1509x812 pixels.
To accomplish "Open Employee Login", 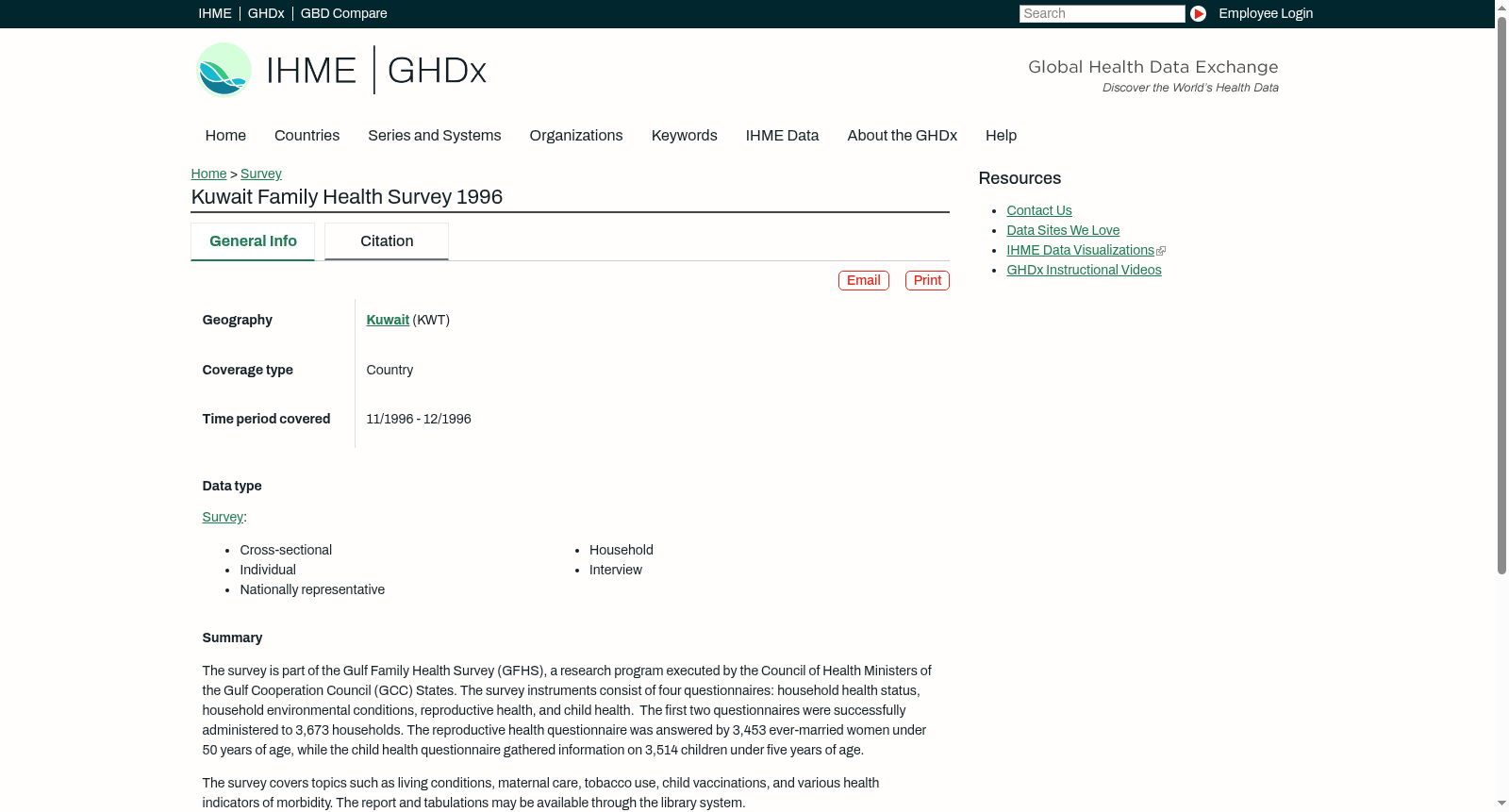I will (1266, 13).
